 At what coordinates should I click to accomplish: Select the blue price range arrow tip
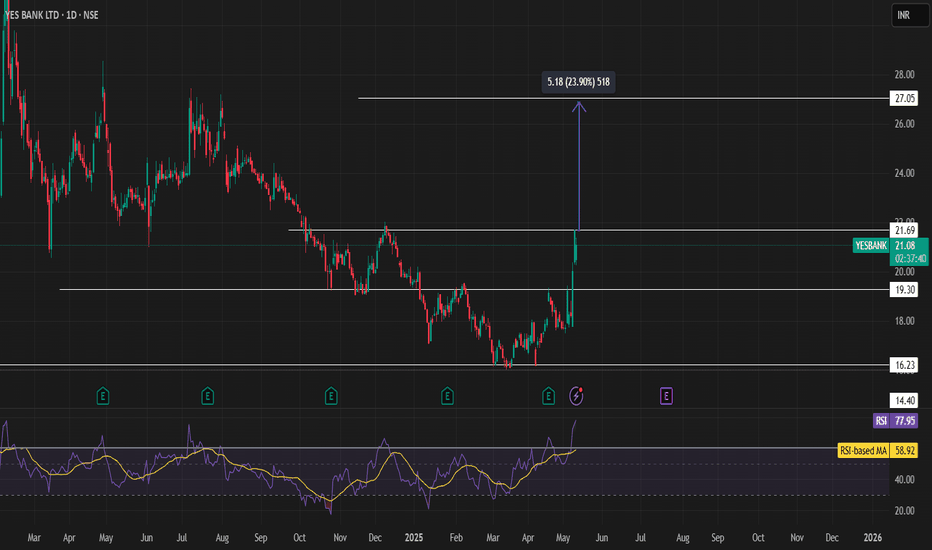point(579,106)
